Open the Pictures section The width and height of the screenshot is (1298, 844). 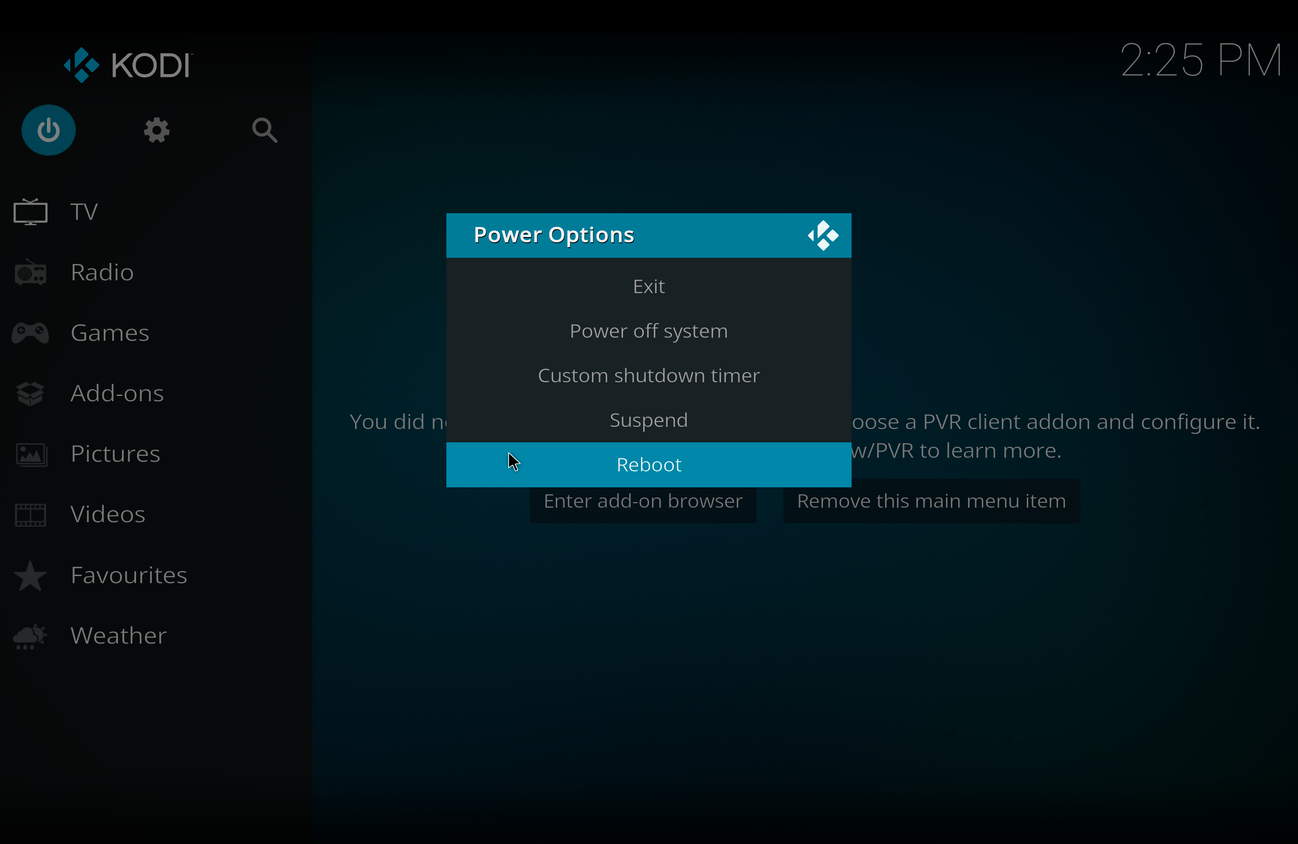(x=115, y=454)
